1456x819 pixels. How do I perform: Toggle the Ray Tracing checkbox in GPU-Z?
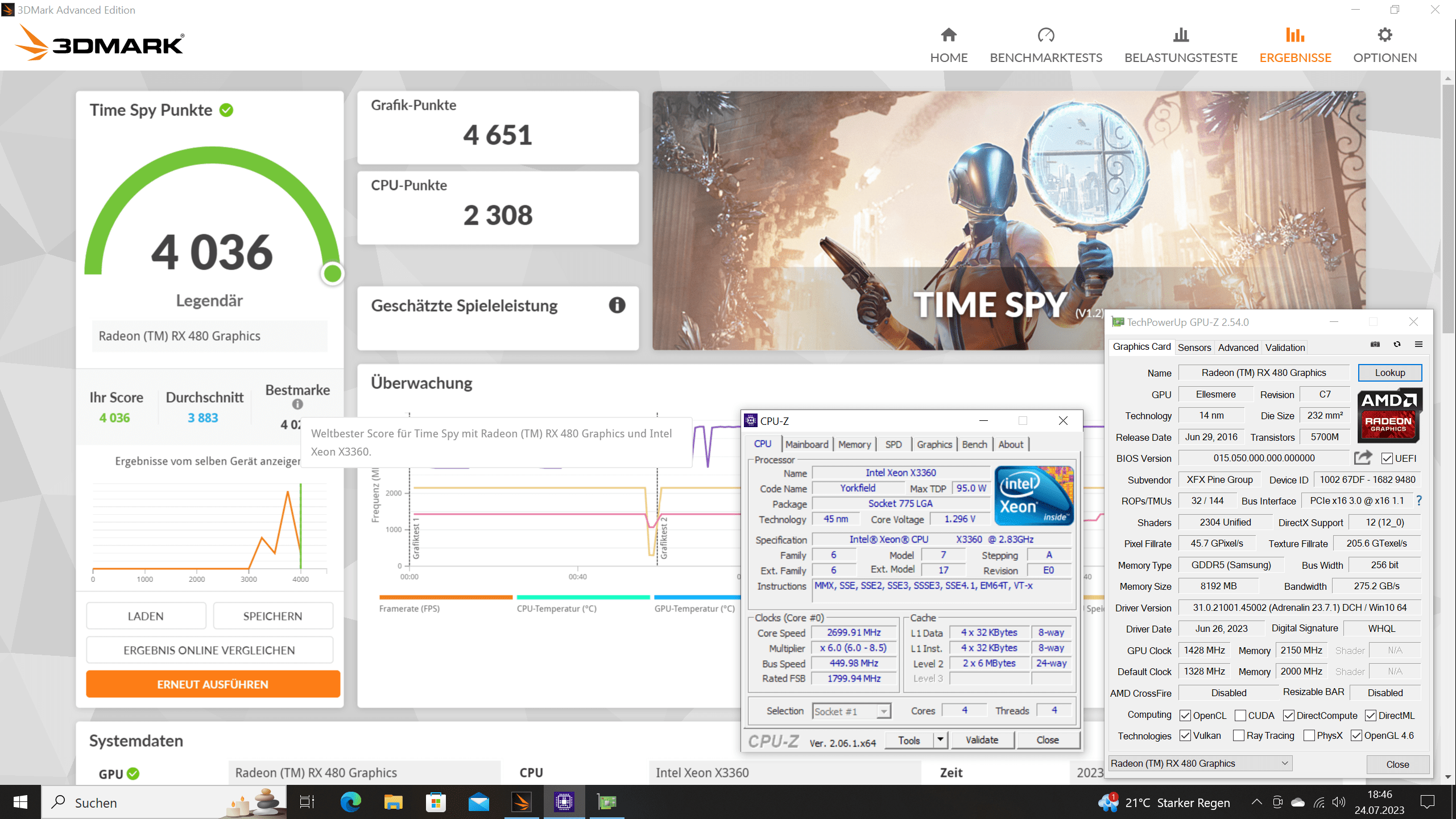coord(1239,735)
